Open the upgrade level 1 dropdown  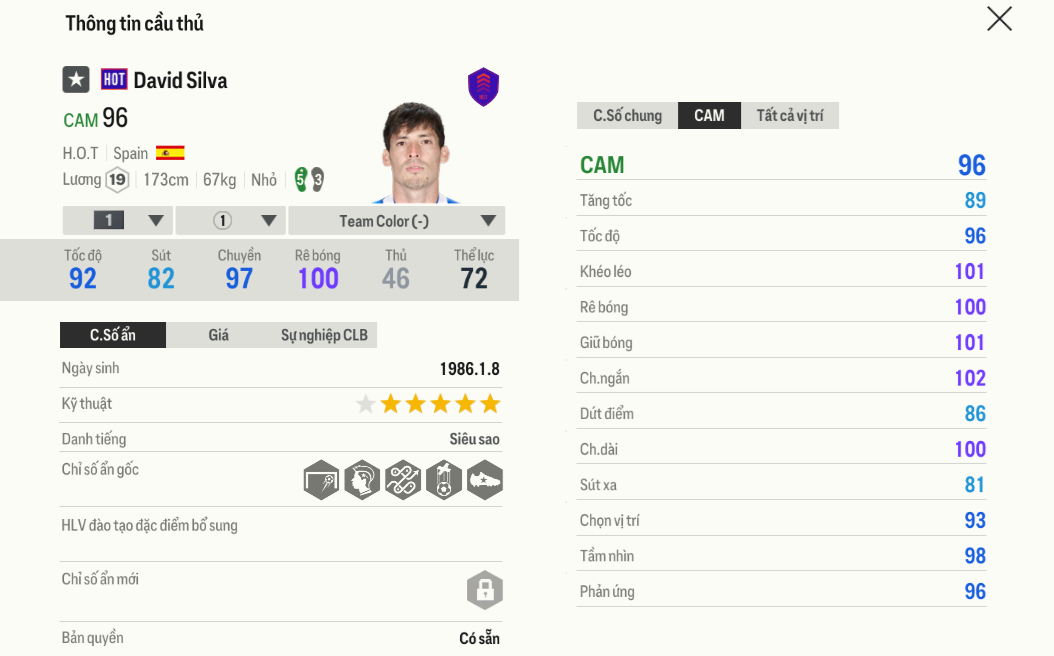coord(118,221)
